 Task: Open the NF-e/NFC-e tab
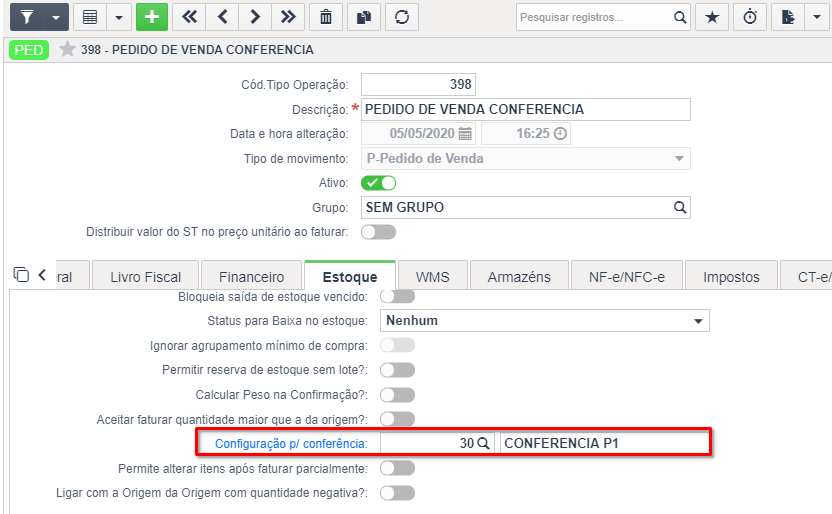click(627, 276)
